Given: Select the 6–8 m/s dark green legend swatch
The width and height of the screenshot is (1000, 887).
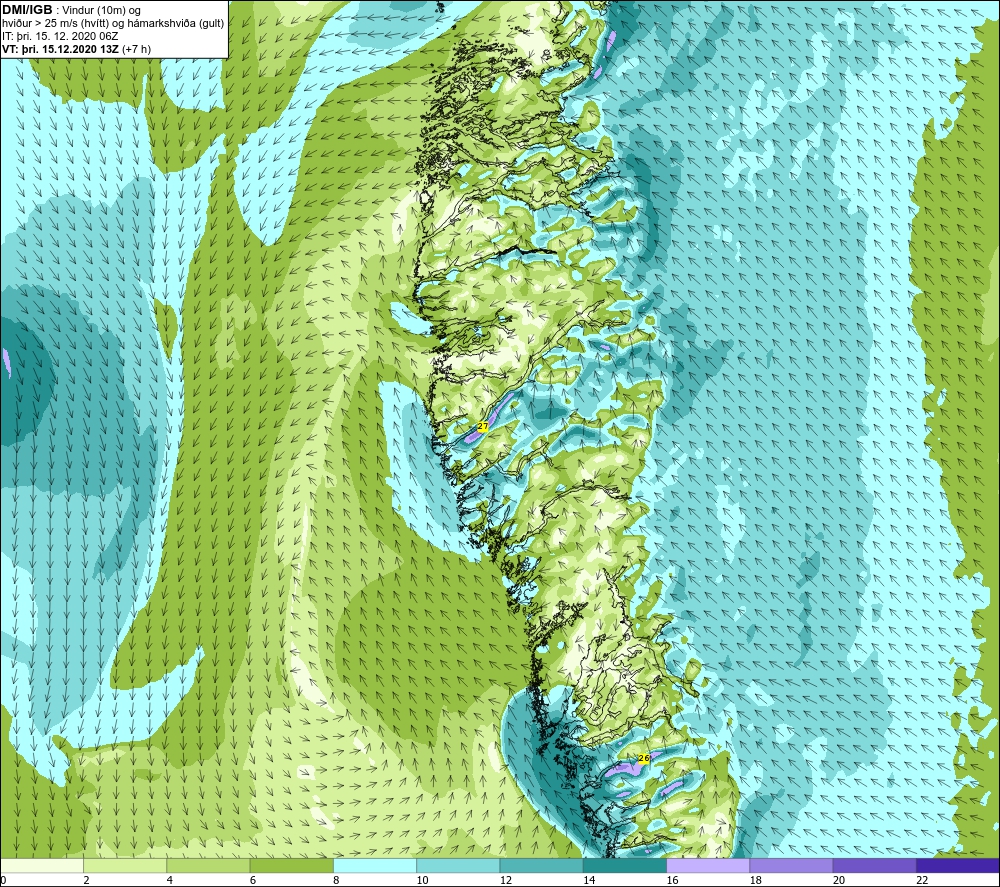Looking at the screenshot, I should (291, 865).
